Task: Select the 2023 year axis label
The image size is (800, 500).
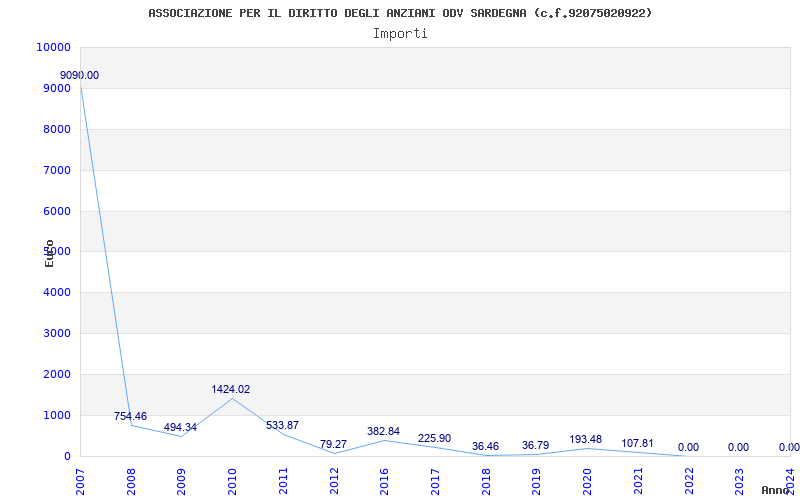Action: pos(739,479)
